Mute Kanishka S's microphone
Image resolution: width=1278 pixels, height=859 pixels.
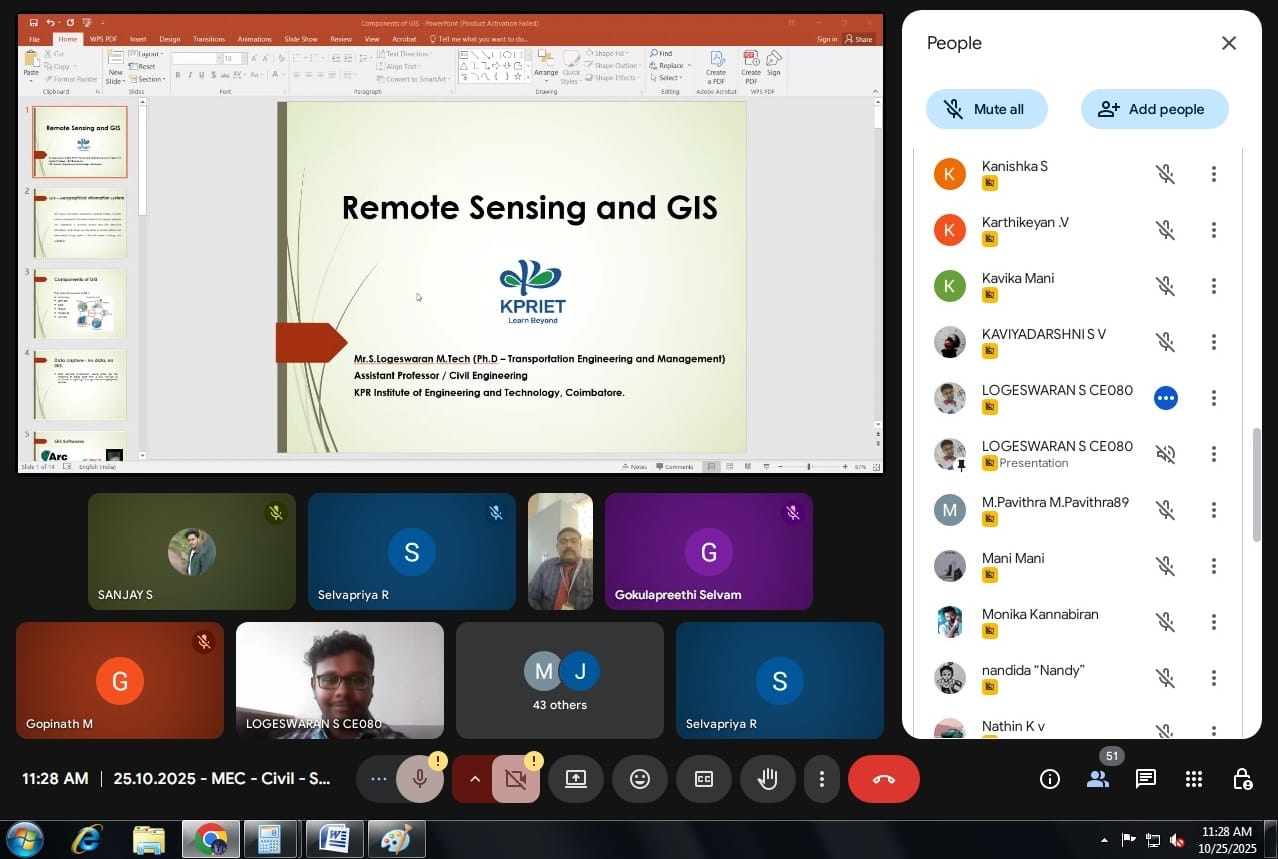click(1165, 174)
